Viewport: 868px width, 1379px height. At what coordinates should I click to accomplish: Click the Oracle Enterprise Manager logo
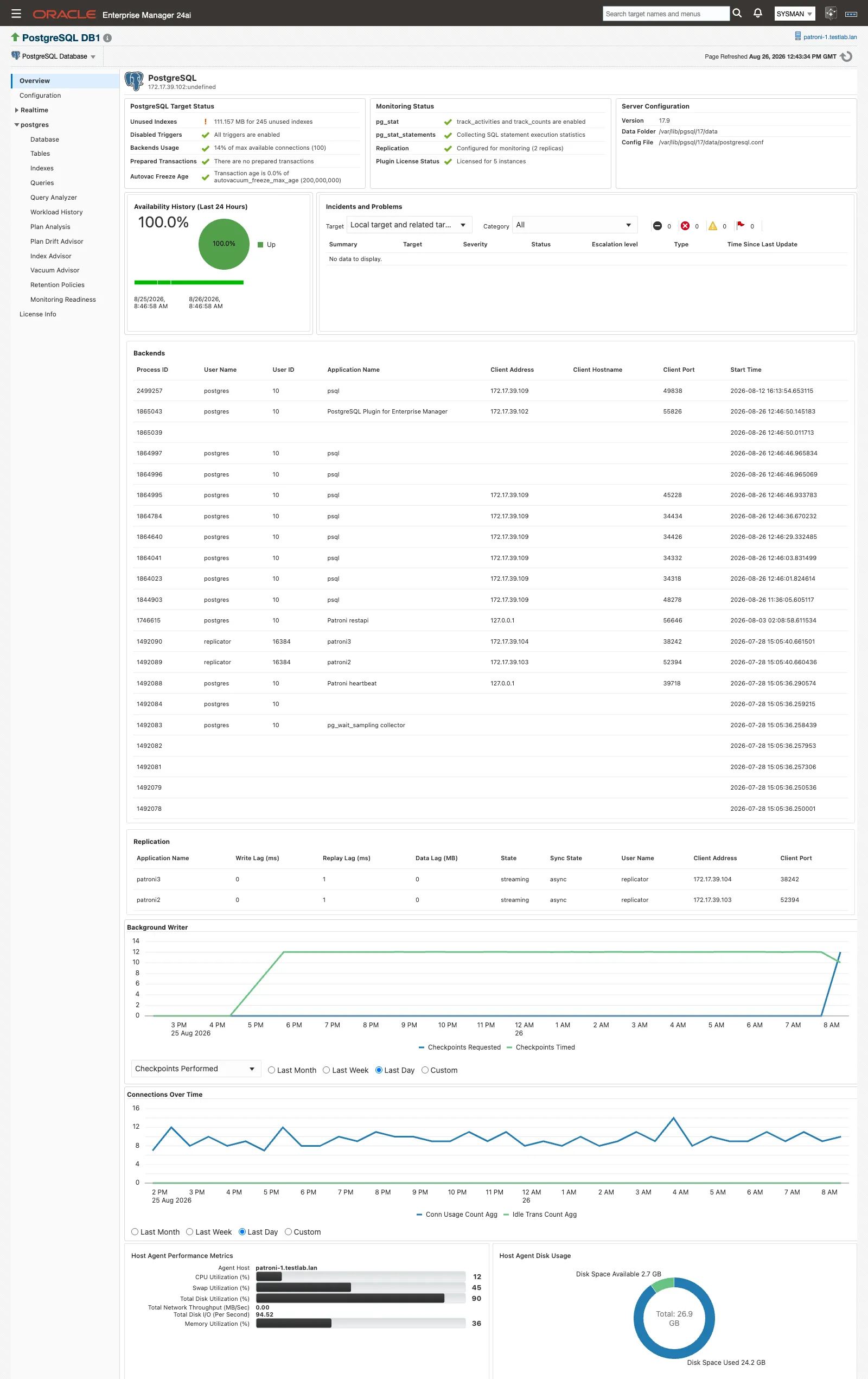click(112, 14)
